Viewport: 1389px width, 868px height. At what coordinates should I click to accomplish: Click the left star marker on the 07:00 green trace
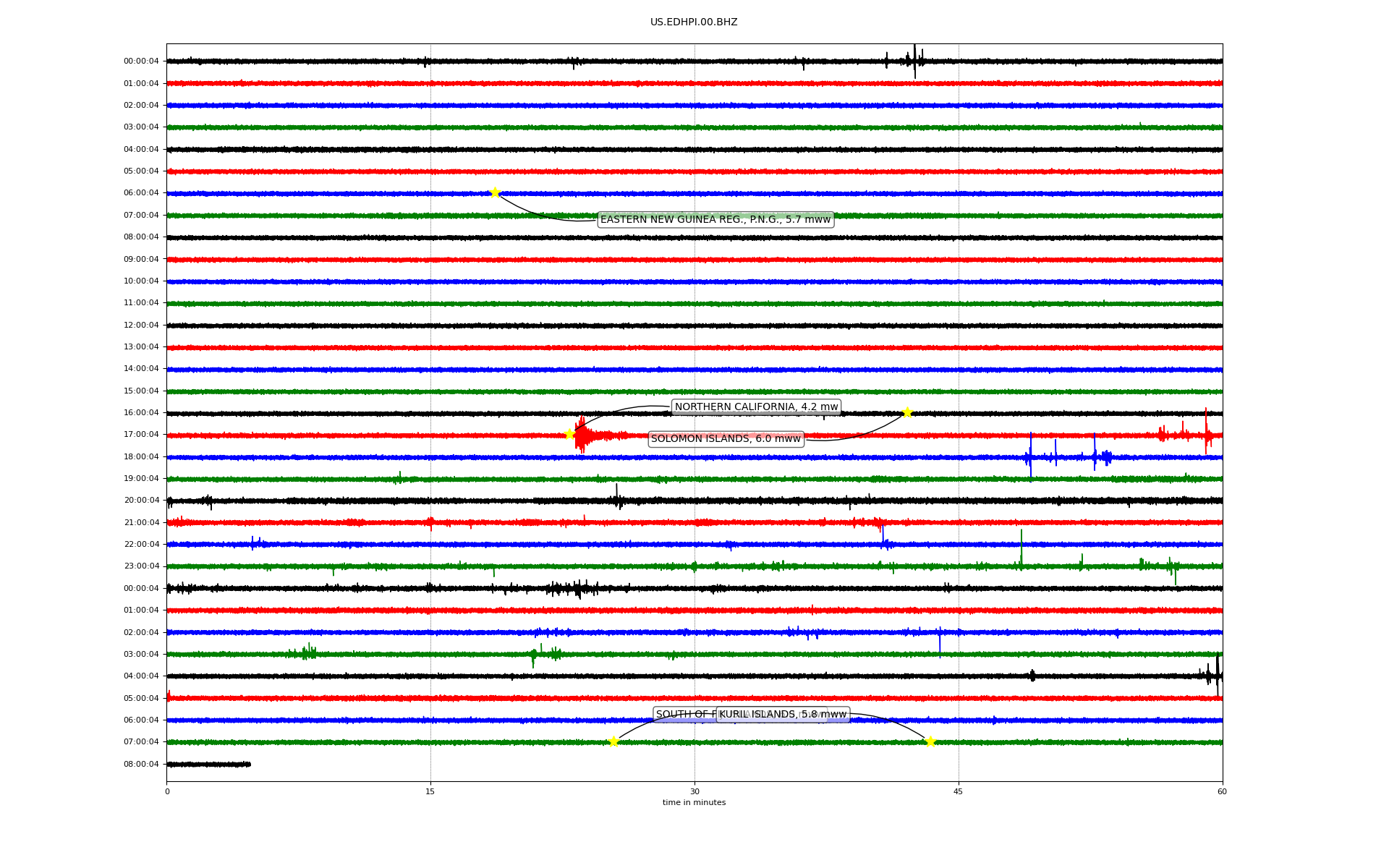click(613, 741)
